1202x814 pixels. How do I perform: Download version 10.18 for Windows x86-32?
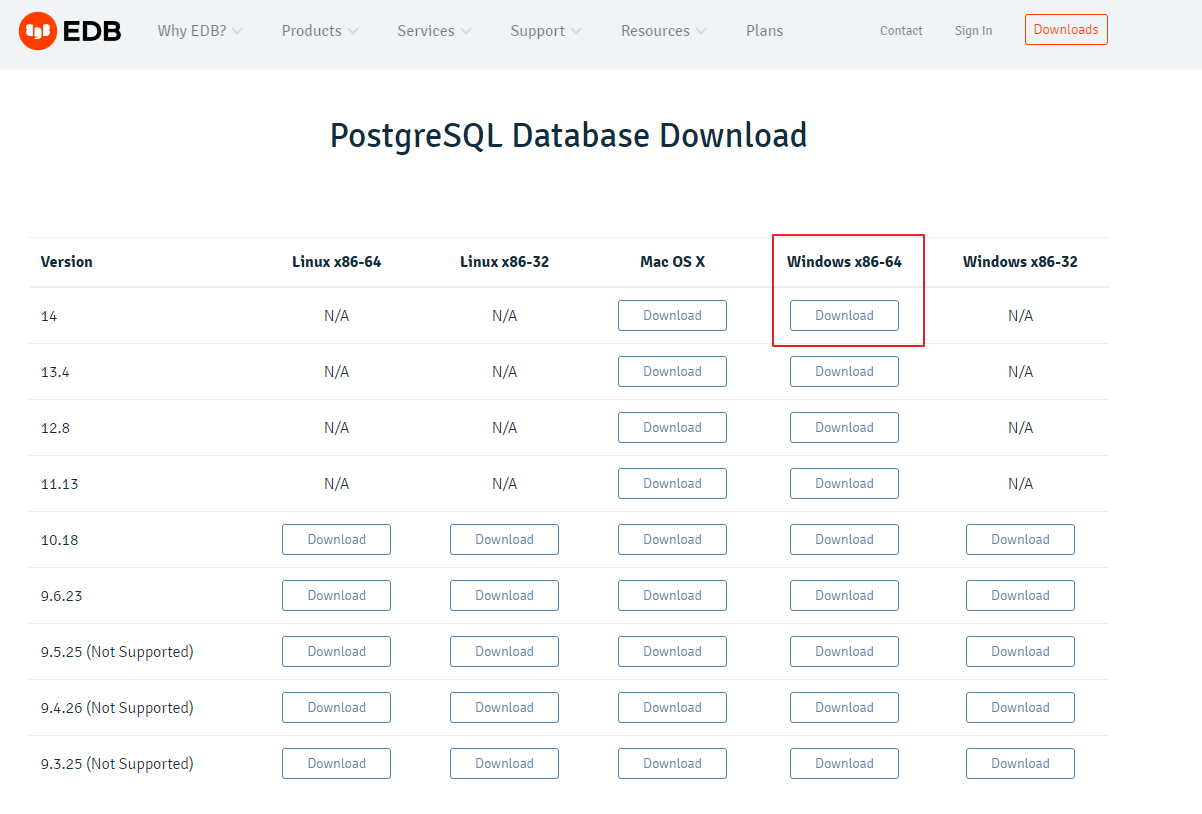pos(1020,539)
